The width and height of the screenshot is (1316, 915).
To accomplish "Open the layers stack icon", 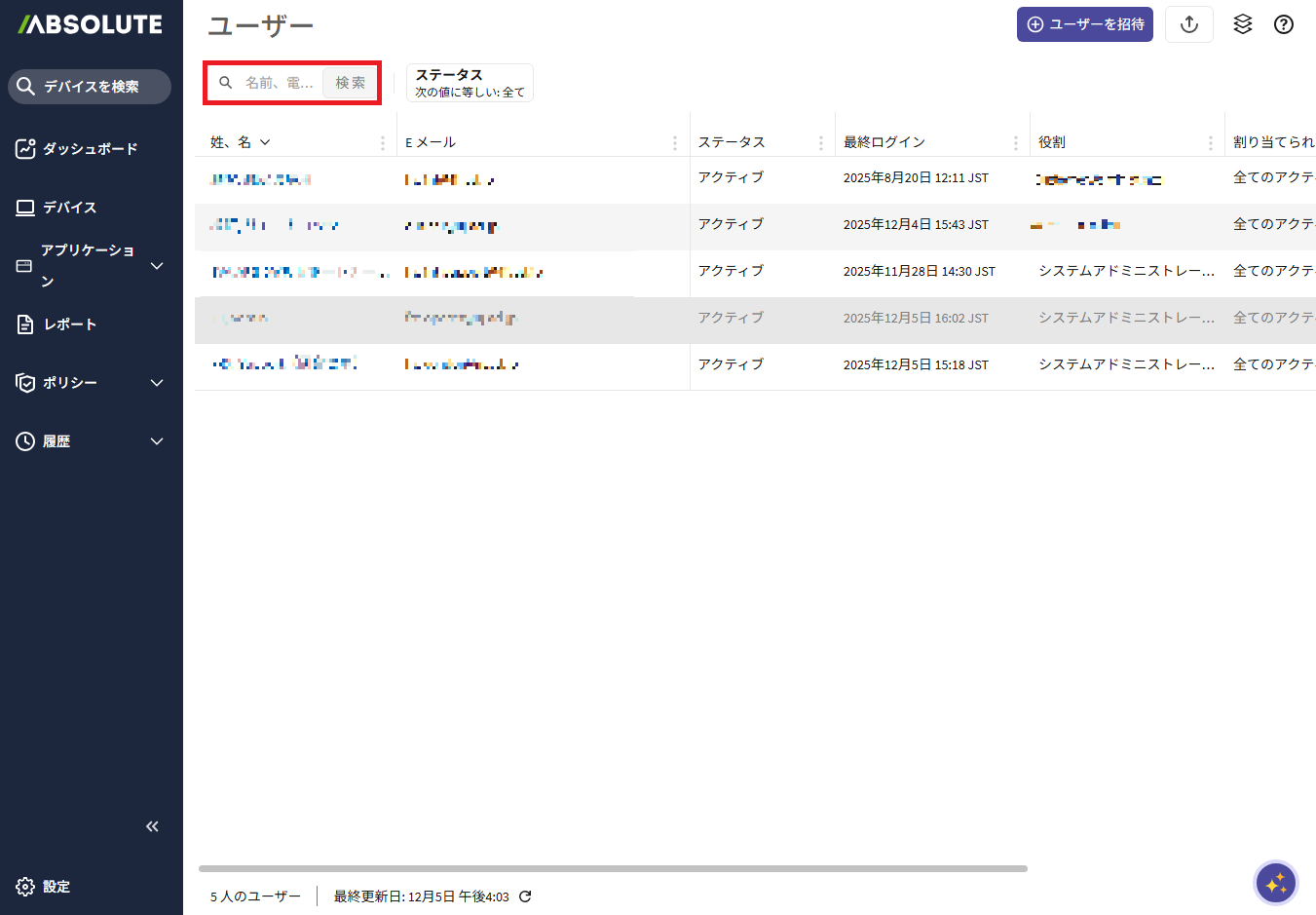I will click(1242, 25).
